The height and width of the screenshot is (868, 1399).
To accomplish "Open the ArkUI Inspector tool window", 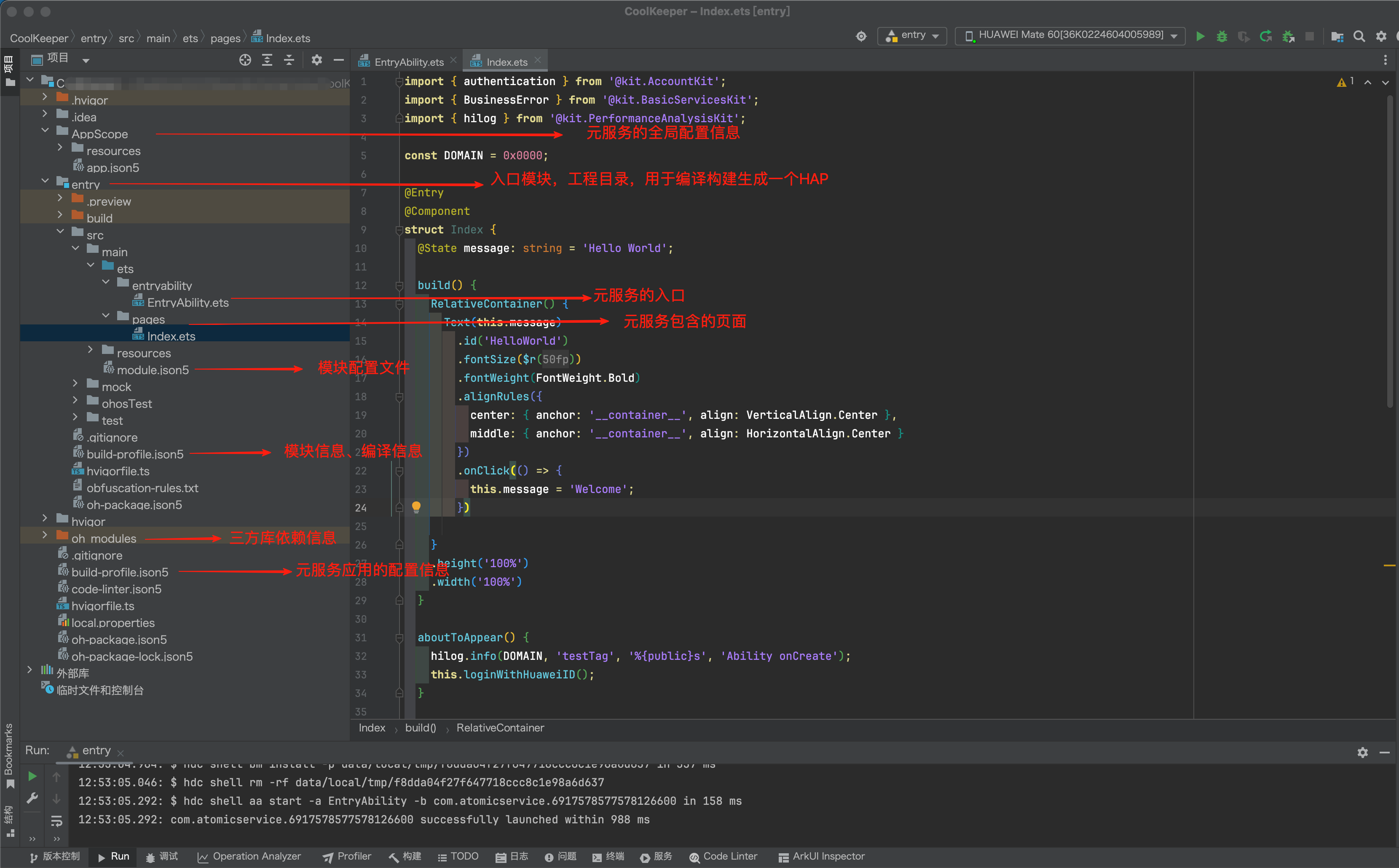I will pyautogui.click(x=821, y=857).
